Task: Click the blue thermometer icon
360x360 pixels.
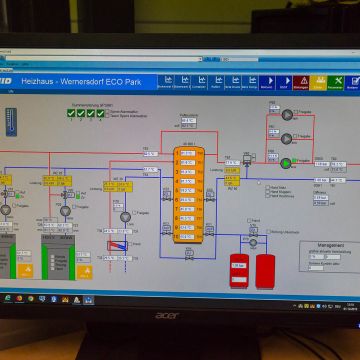Action: [x=11, y=122]
